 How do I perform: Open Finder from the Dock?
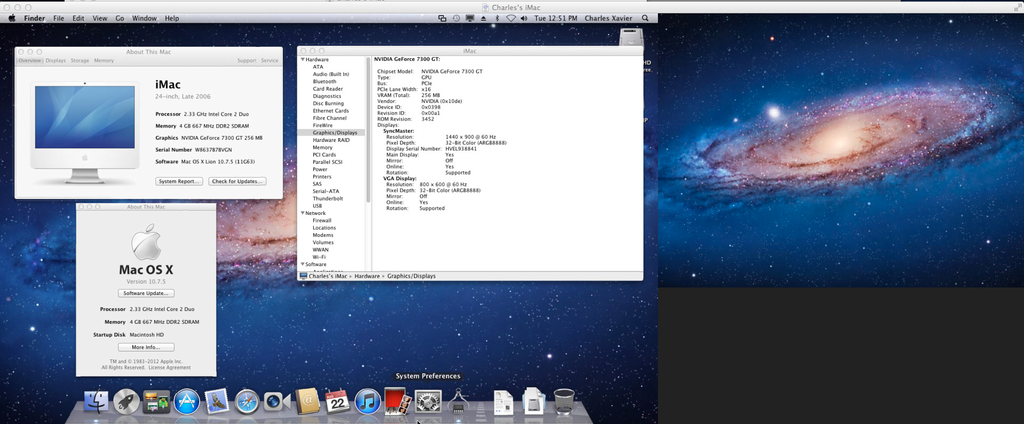[96, 401]
